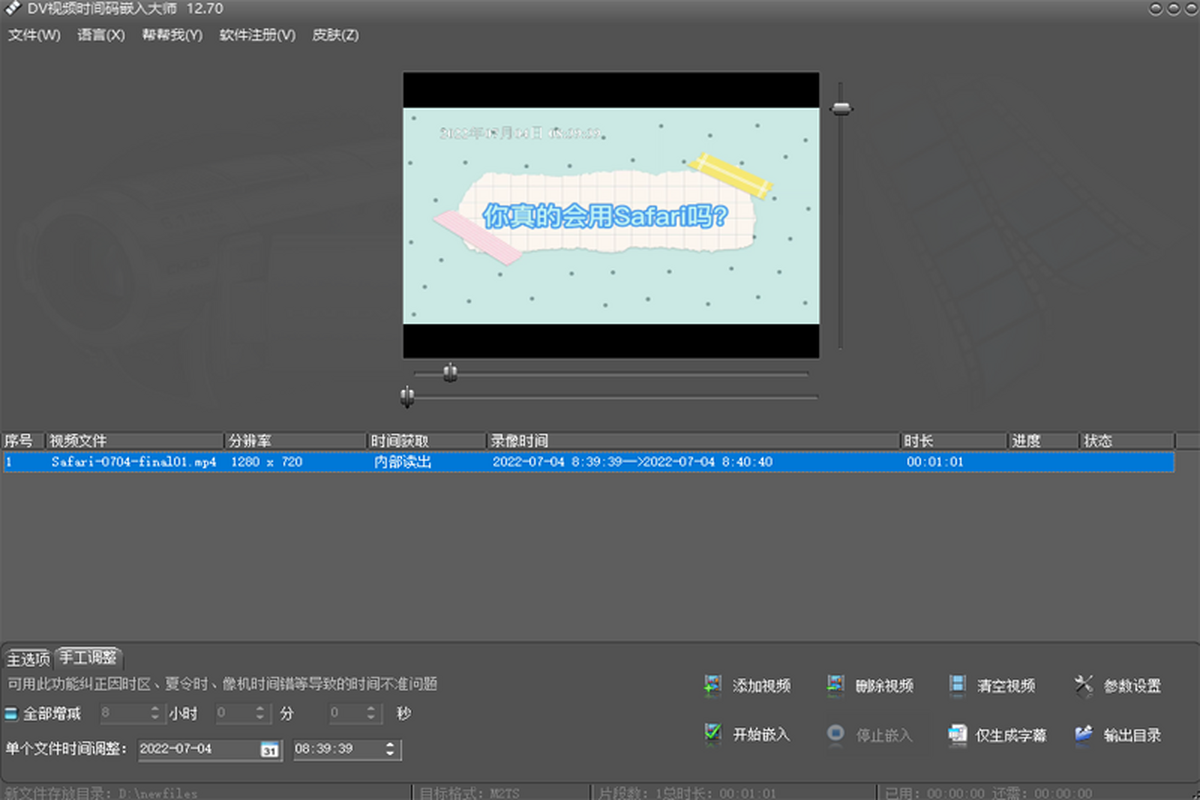Image resolution: width=1200 pixels, height=800 pixels.
Task: Click the 添加视频 add video icon
Action: (713, 685)
